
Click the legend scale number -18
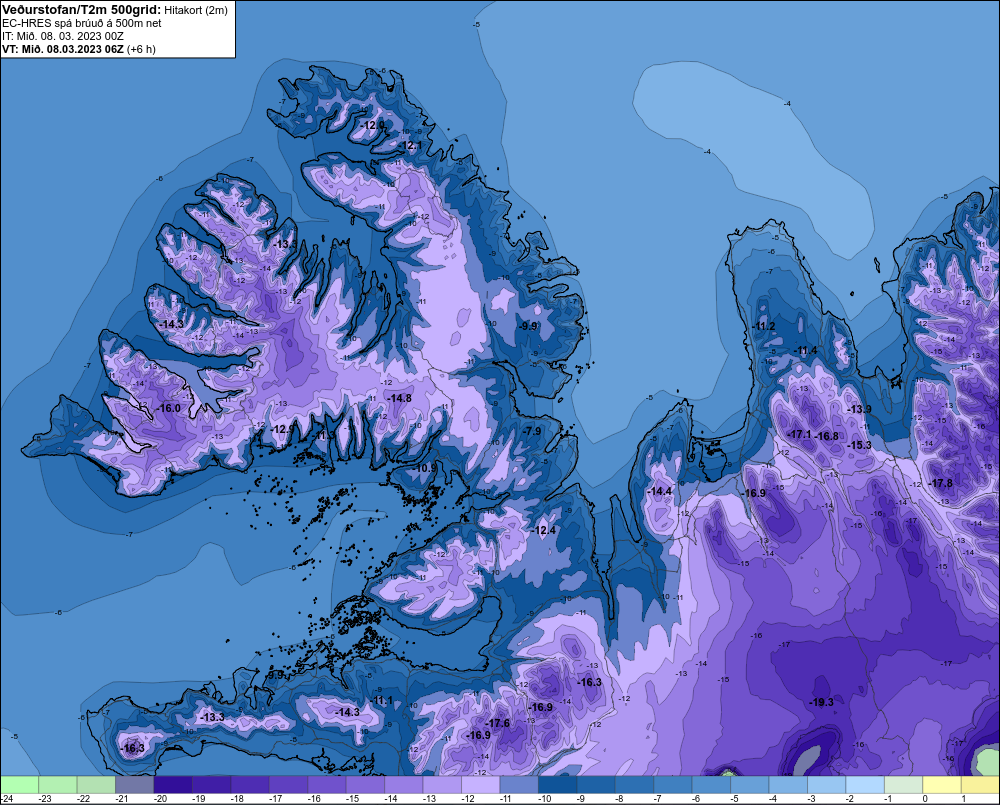(x=237, y=799)
